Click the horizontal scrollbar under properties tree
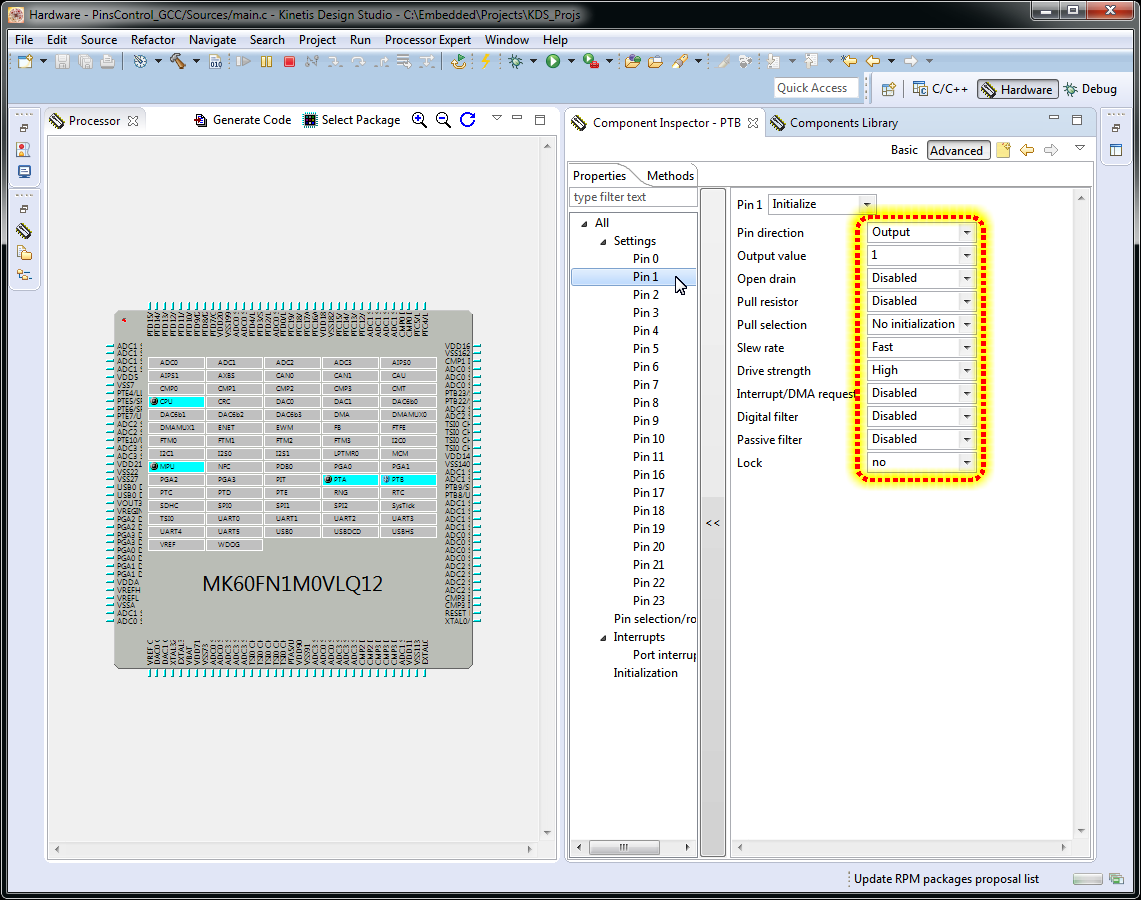Viewport: 1141px width, 900px height. (x=624, y=847)
